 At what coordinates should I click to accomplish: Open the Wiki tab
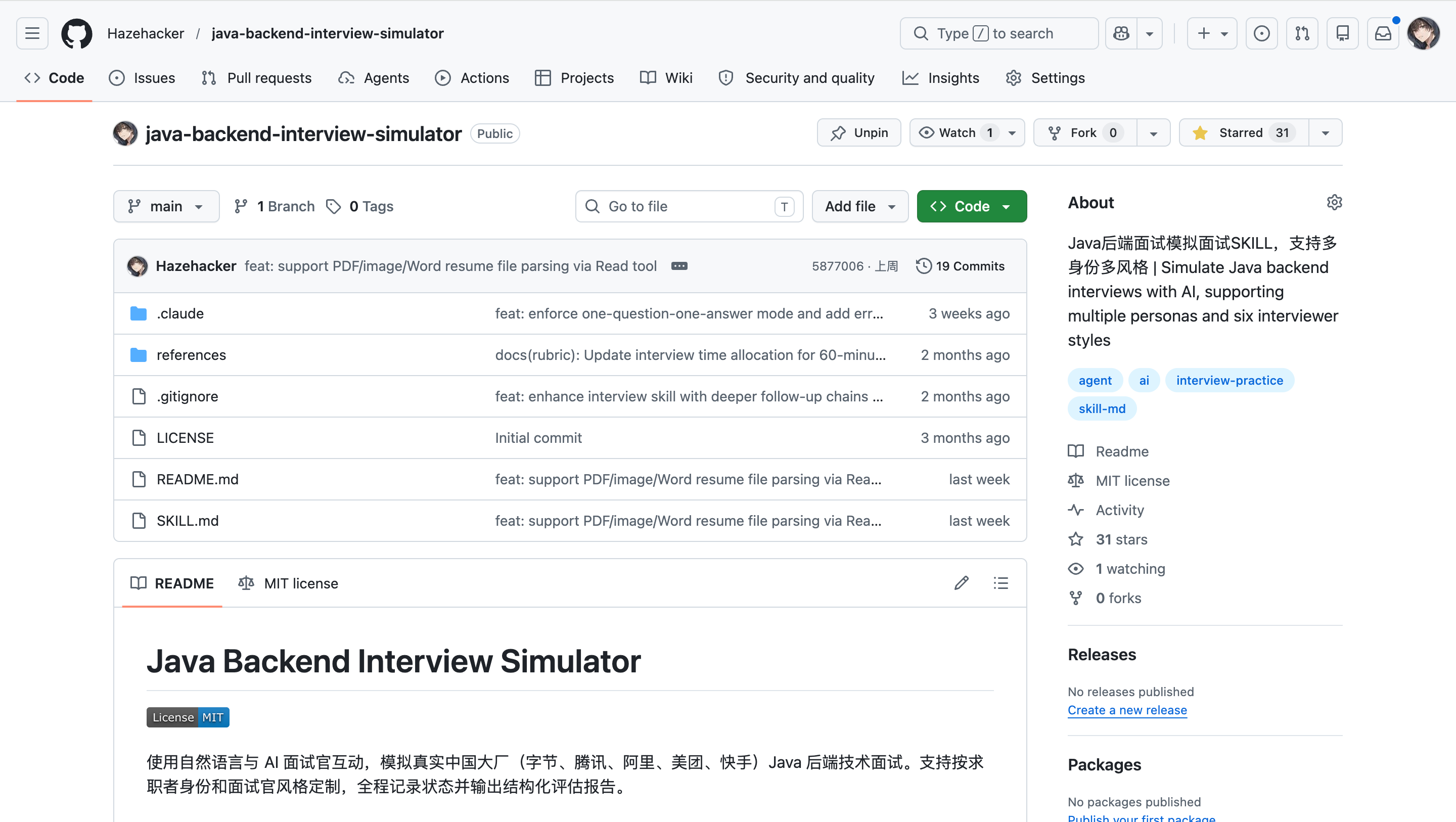[x=666, y=77]
